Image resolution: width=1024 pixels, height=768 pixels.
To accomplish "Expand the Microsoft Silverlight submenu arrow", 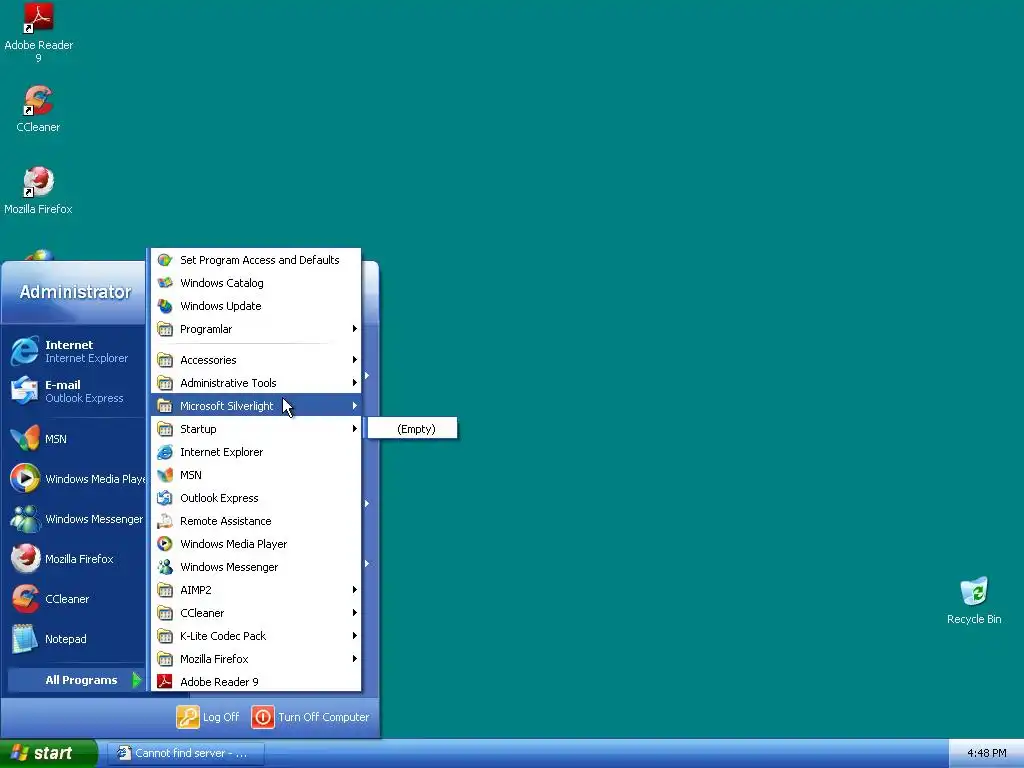I will pyautogui.click(x=355, y=406).
